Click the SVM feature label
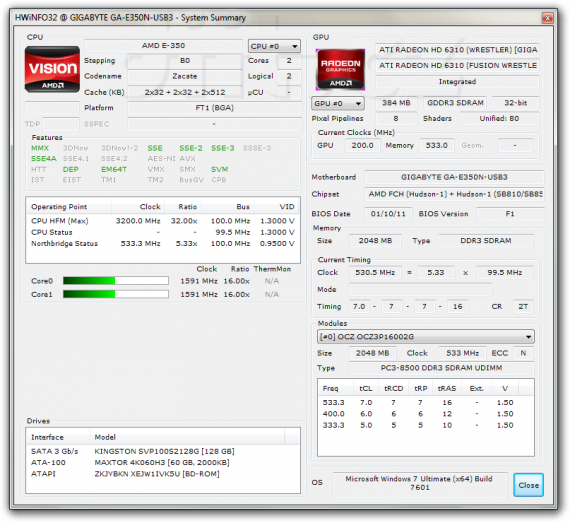This screenshot has height=523, width=570. click(220, 169)
